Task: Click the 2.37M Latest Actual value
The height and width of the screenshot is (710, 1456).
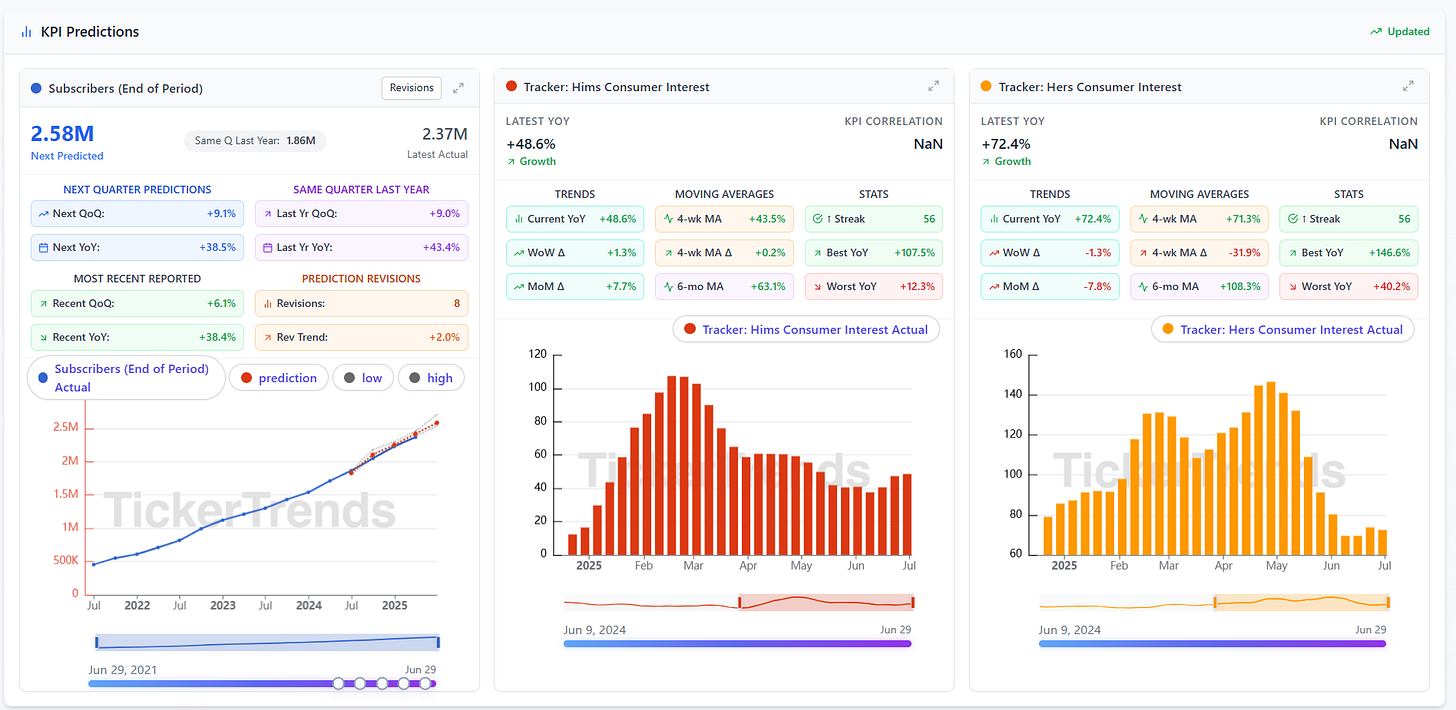Action: [444, 134]
